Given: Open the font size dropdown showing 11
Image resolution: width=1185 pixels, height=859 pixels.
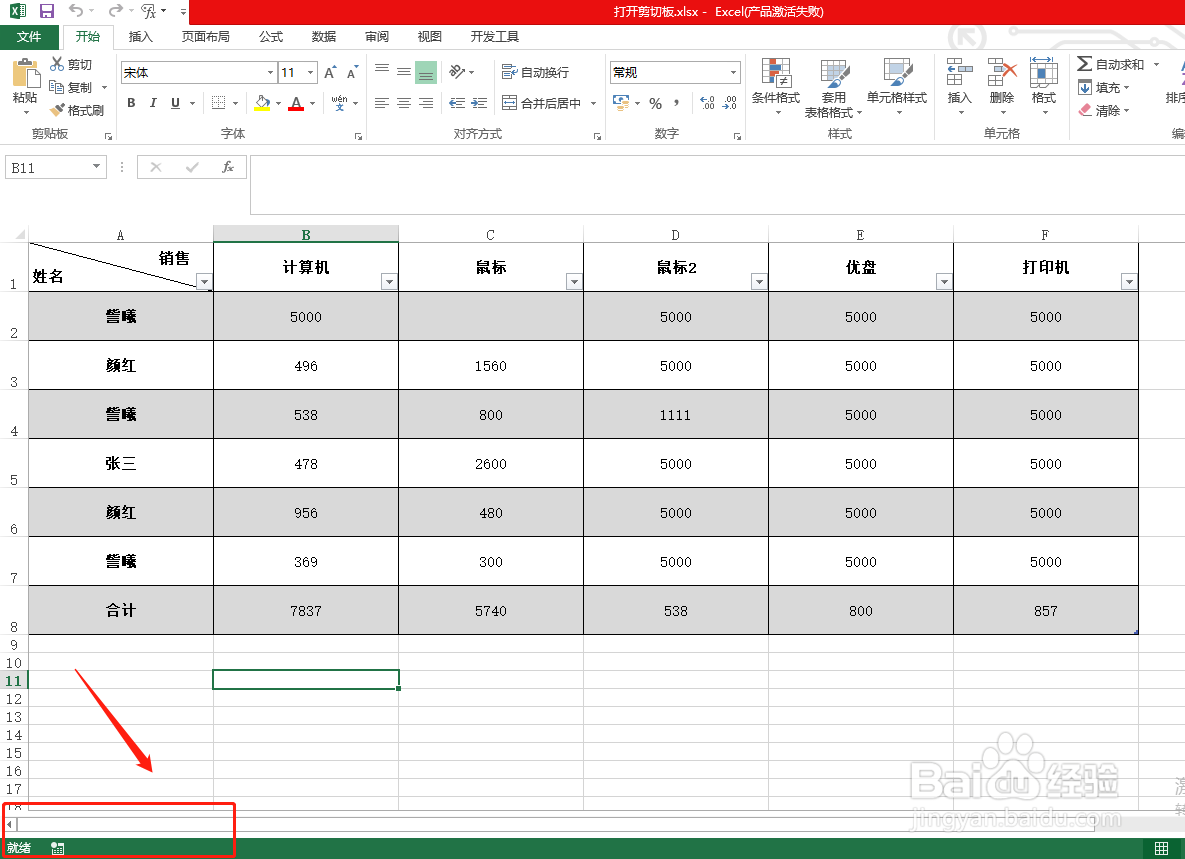Looking at the screenshot, I should pos(311,73).
